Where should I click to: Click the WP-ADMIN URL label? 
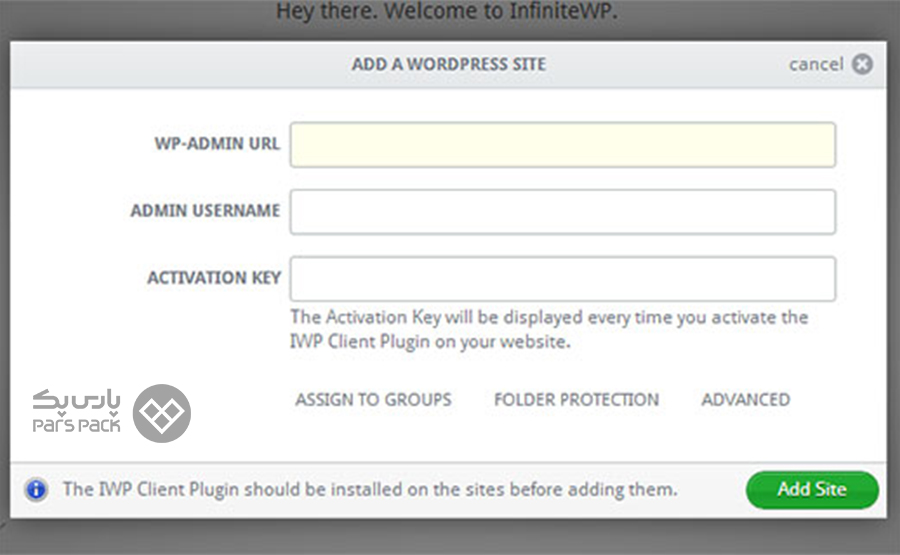[217, 143]
